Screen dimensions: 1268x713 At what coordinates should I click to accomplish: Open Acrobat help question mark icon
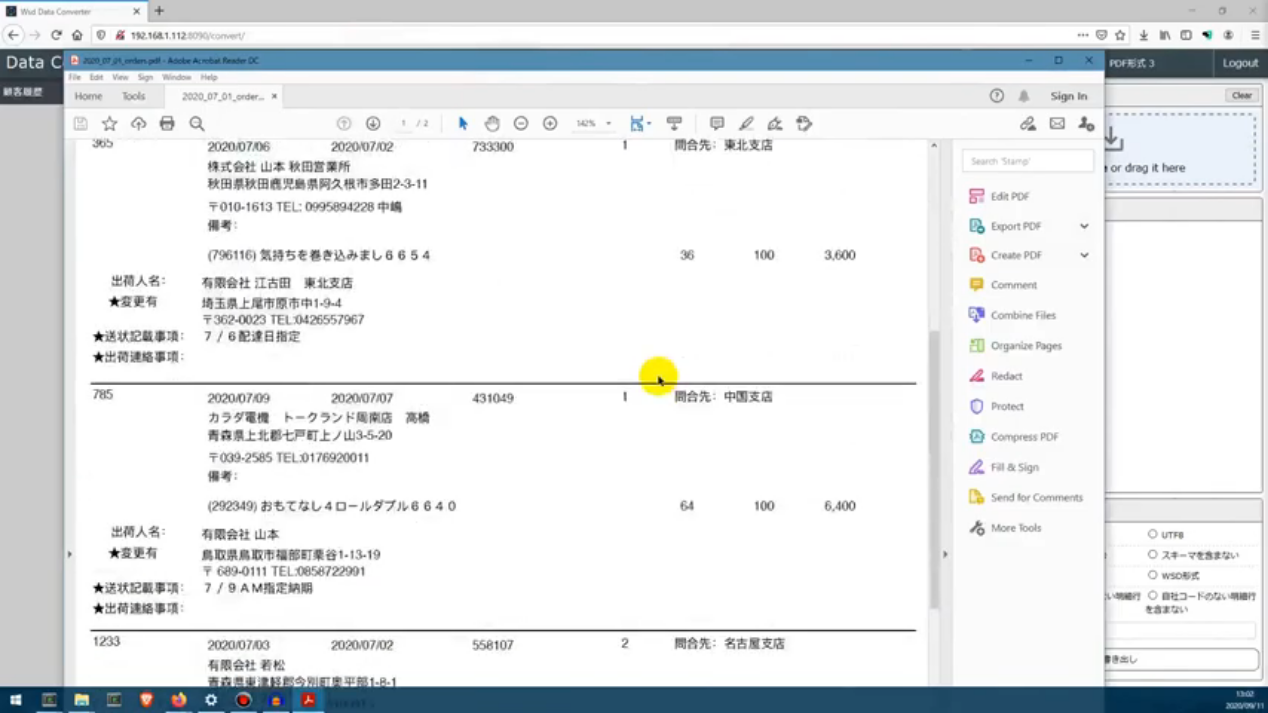pos(997,96)
